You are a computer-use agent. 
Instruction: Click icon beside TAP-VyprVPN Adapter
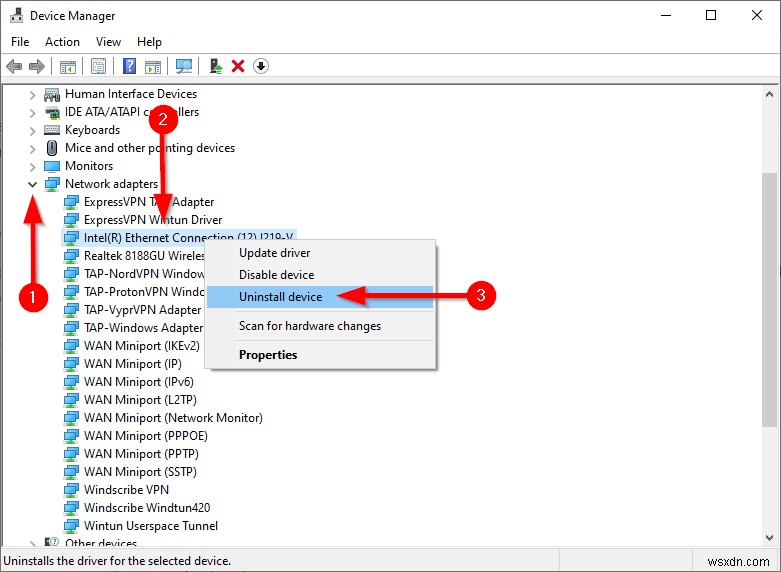[x=71, y=310]
